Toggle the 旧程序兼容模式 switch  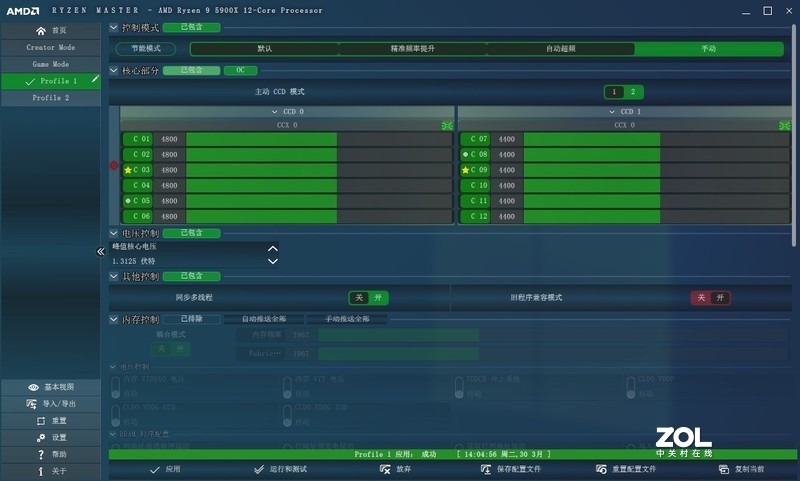(710, 297)
